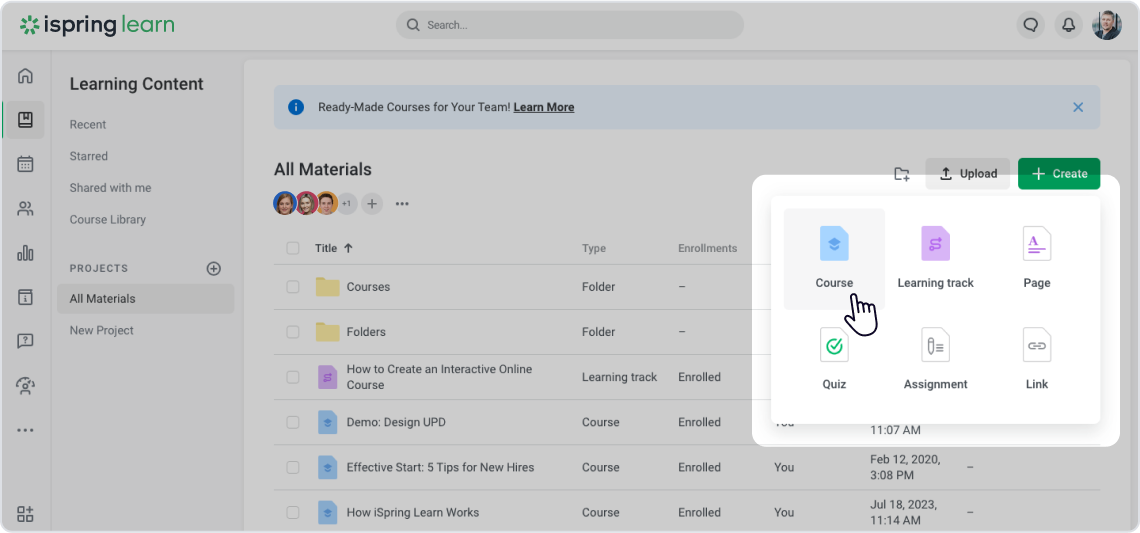This screenshot has height=533, width=1140.
Task: Open the Courses folder
Action: pyautogui.click(x=368, y=286)
